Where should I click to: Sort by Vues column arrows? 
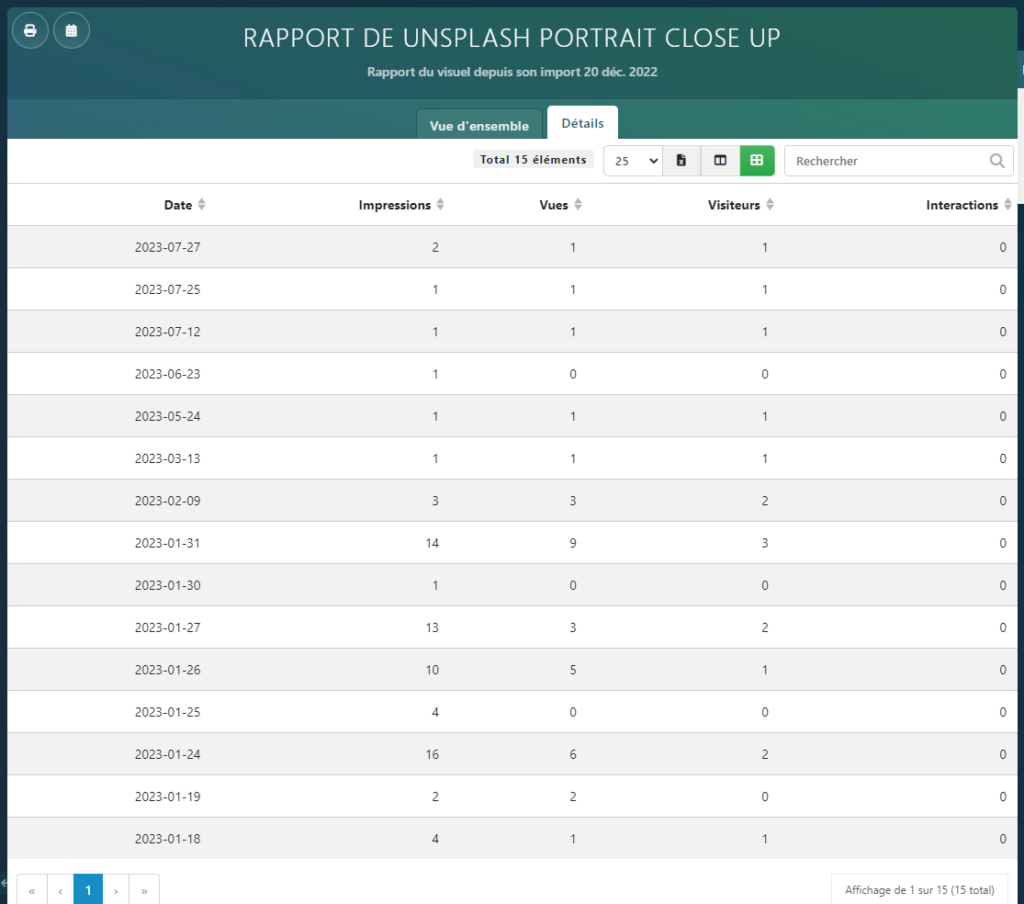578,205
